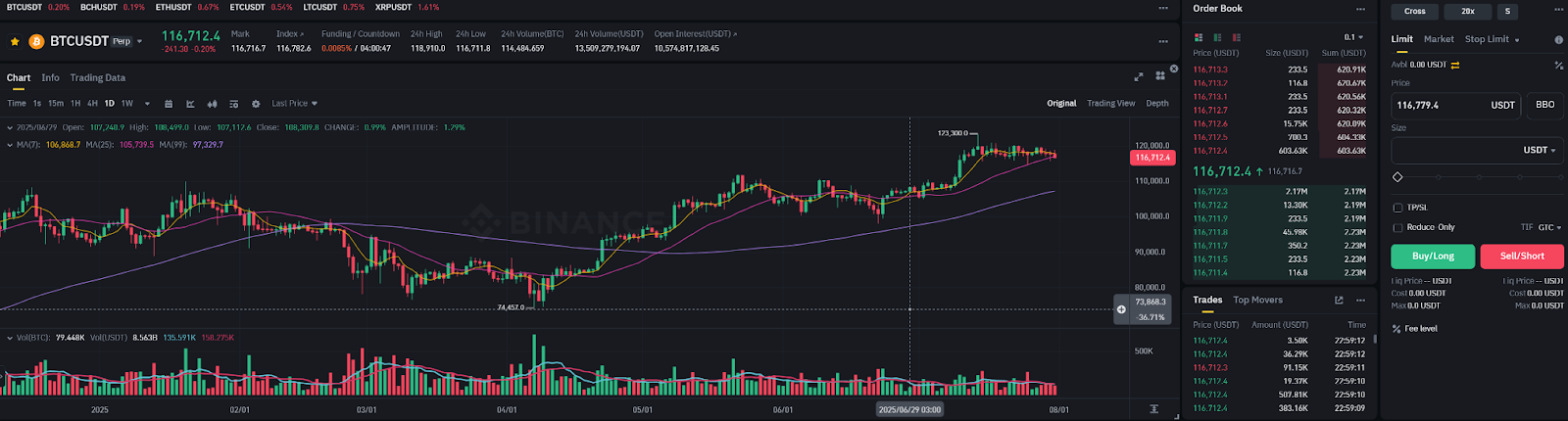Select the Market order type
The width and height of the screenshot is (1568, 421).
tap(1439, 39)
